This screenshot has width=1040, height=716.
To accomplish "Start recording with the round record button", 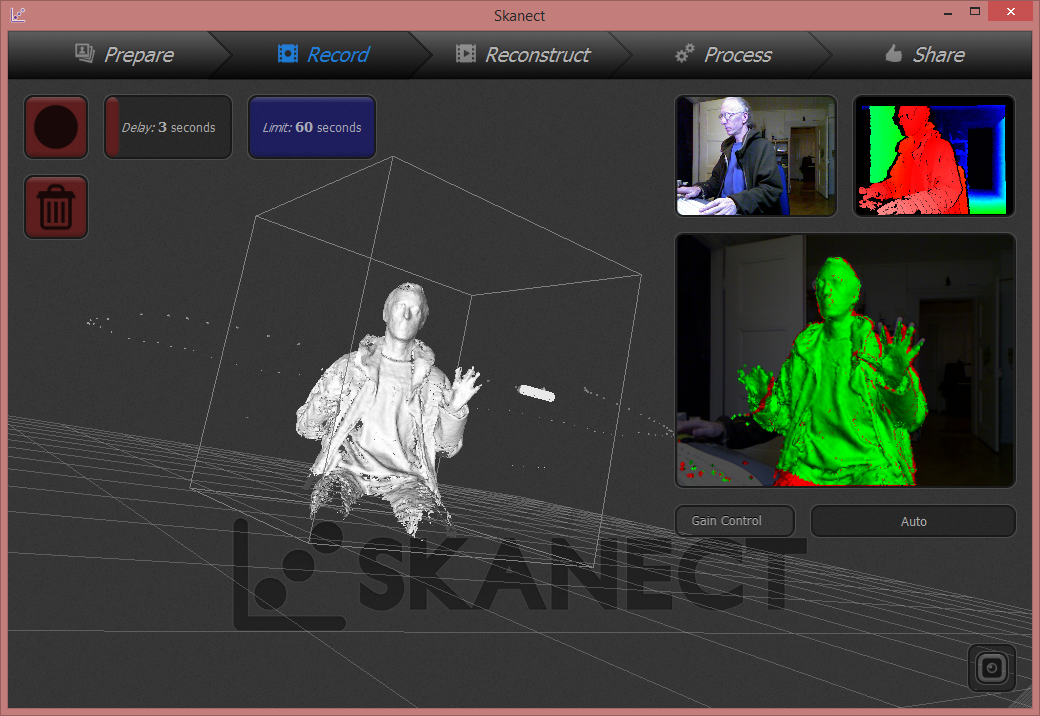I will (x=56, y=127).
